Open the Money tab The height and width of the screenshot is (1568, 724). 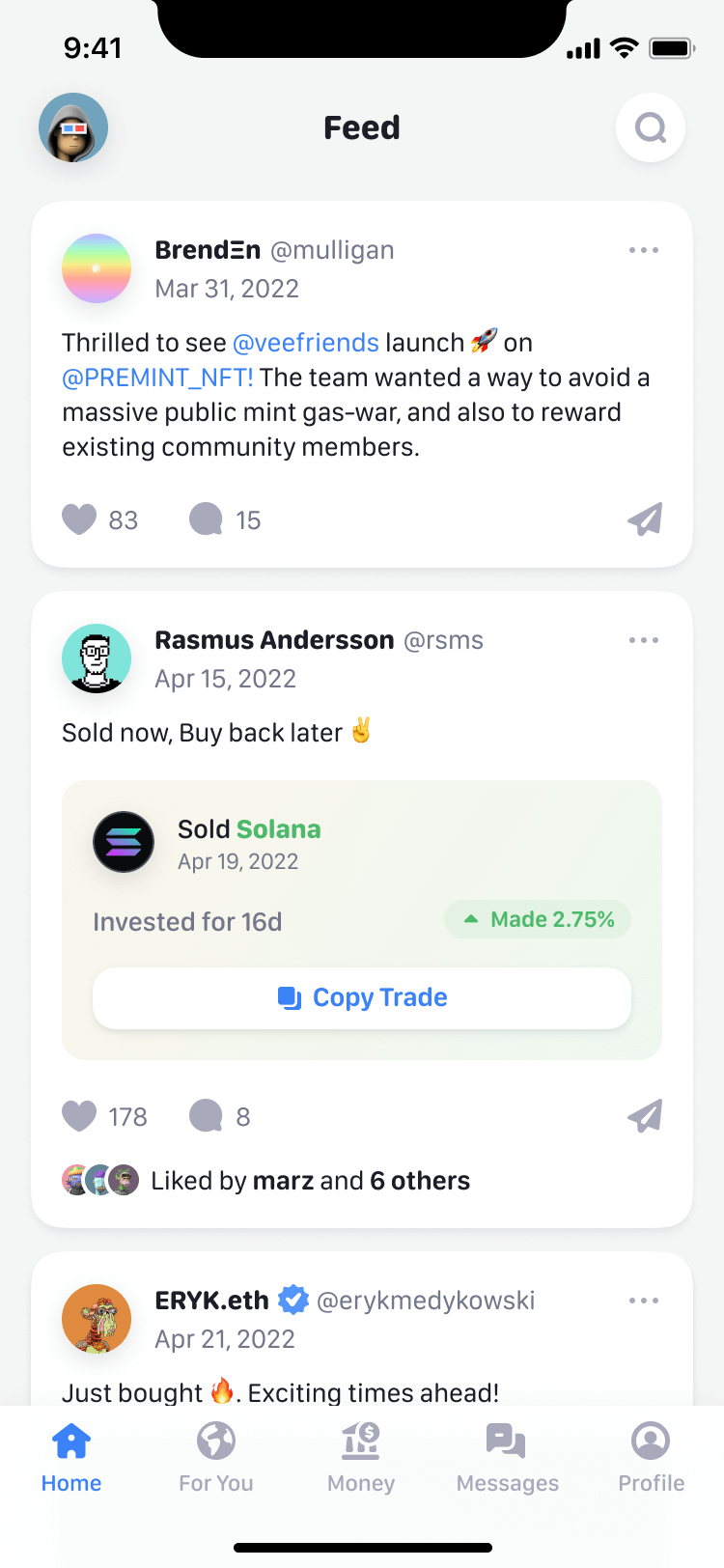click(361, 1456)
